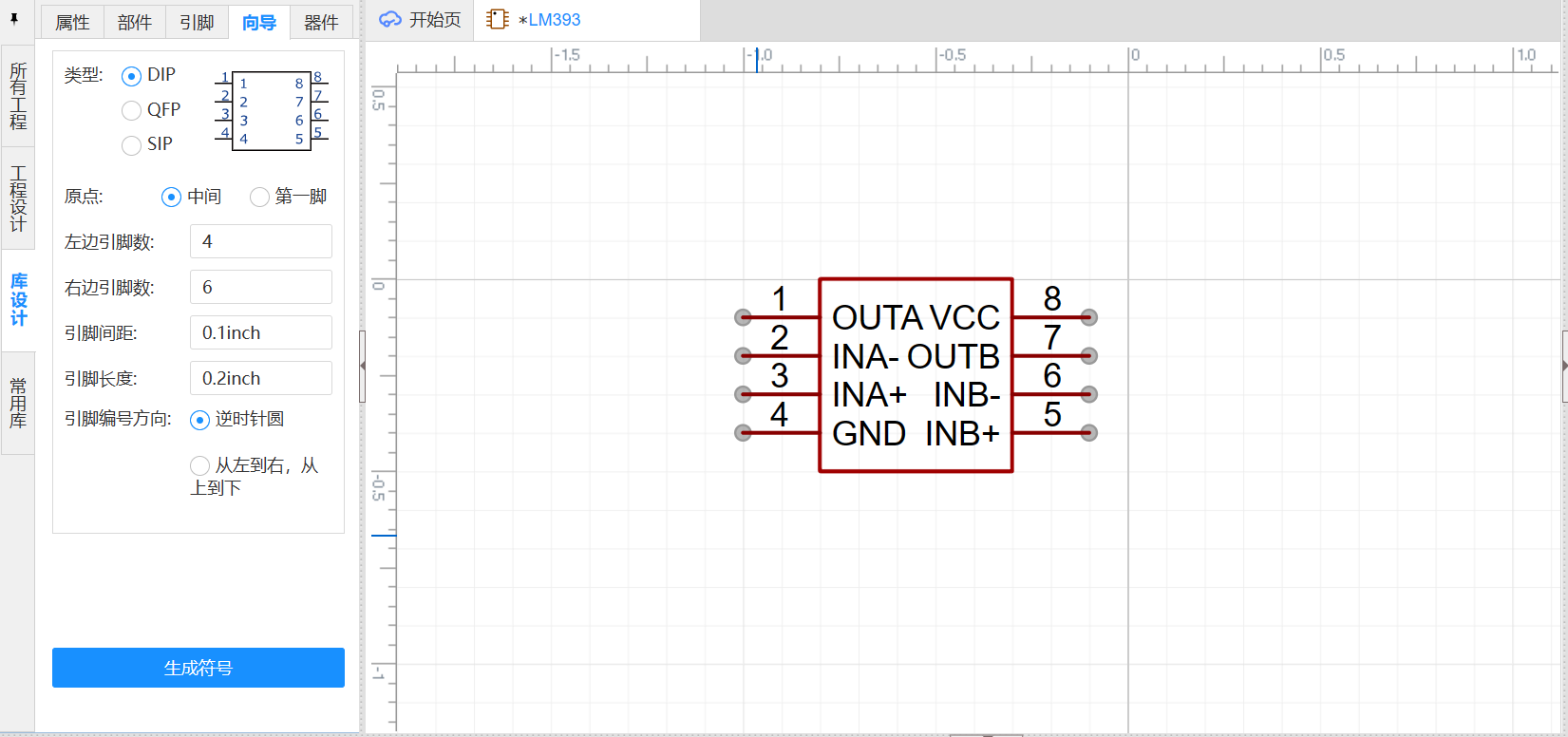Viewport: 1568px width, 737px height.
Task: Click the chip icon on LM393 tab
Action: 498,19
